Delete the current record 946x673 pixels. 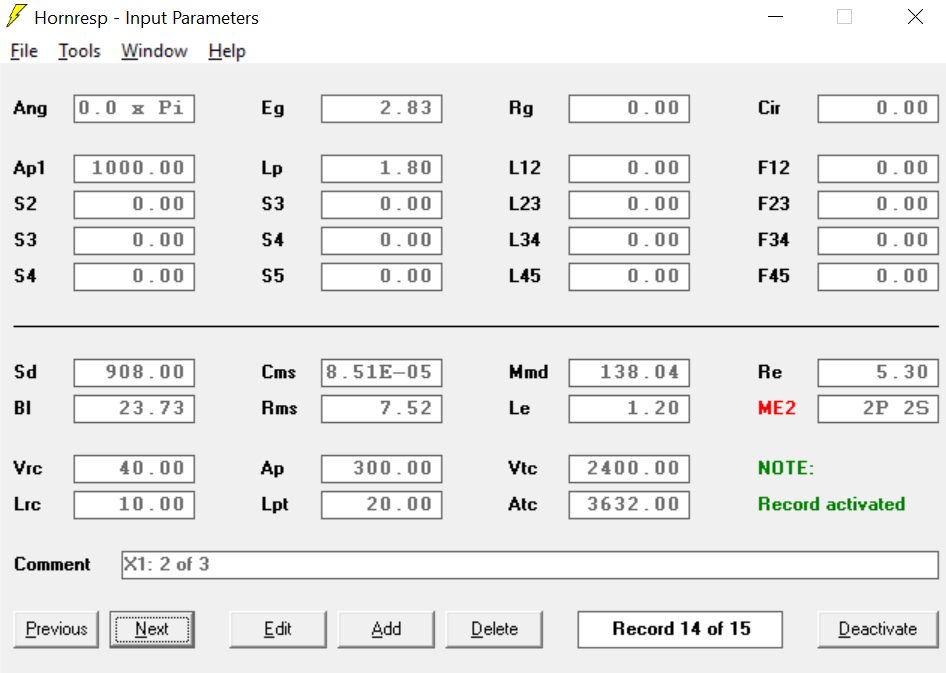pyautogui.click(x=494, y=630)
